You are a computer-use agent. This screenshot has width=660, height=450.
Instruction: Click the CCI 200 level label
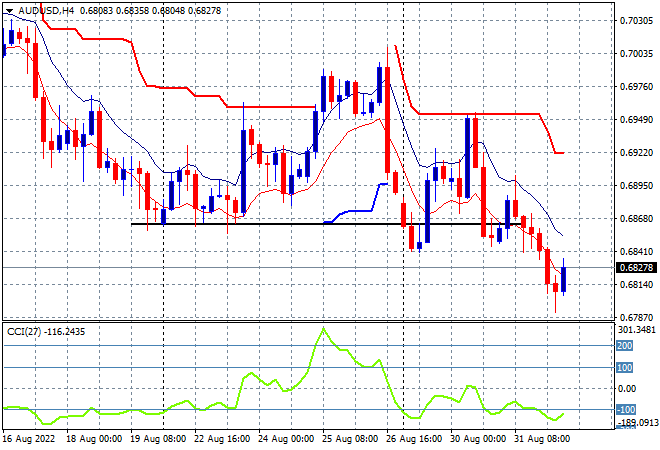pos(624,346)
